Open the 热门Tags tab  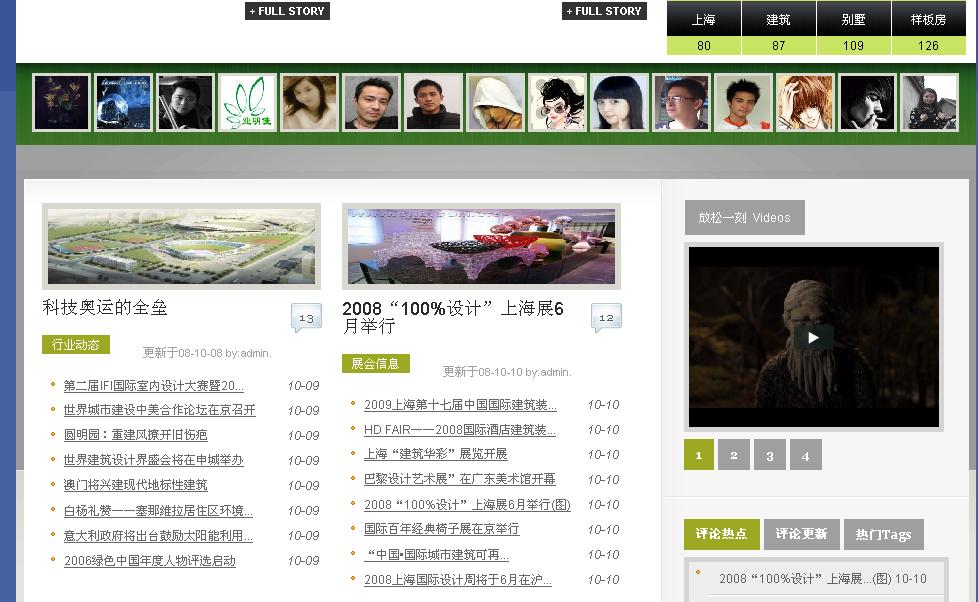tap(883, 535)
